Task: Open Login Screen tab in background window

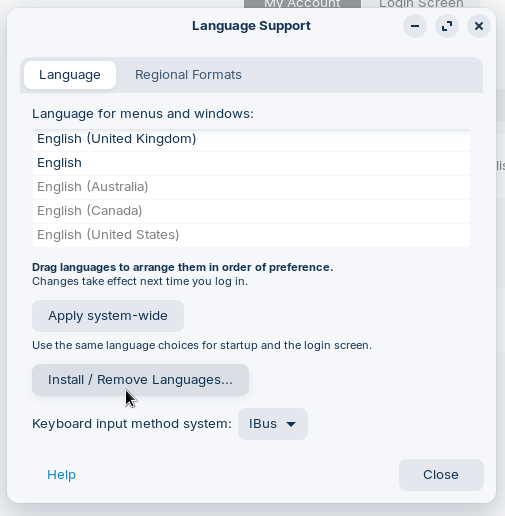Action: (421, 4)
